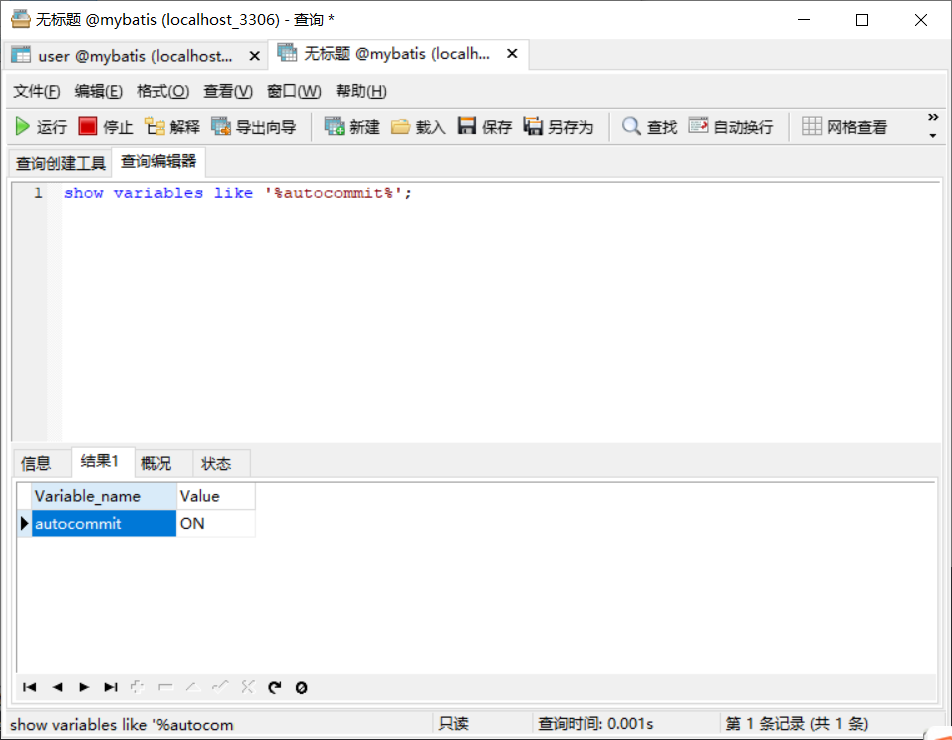Jump to the last record

click(x=111, y=687)
